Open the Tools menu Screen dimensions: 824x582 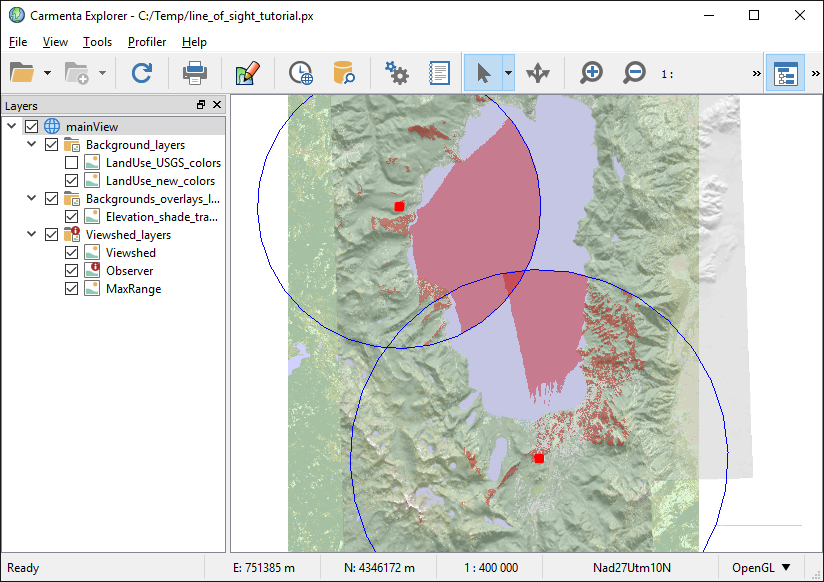point(97,42)
